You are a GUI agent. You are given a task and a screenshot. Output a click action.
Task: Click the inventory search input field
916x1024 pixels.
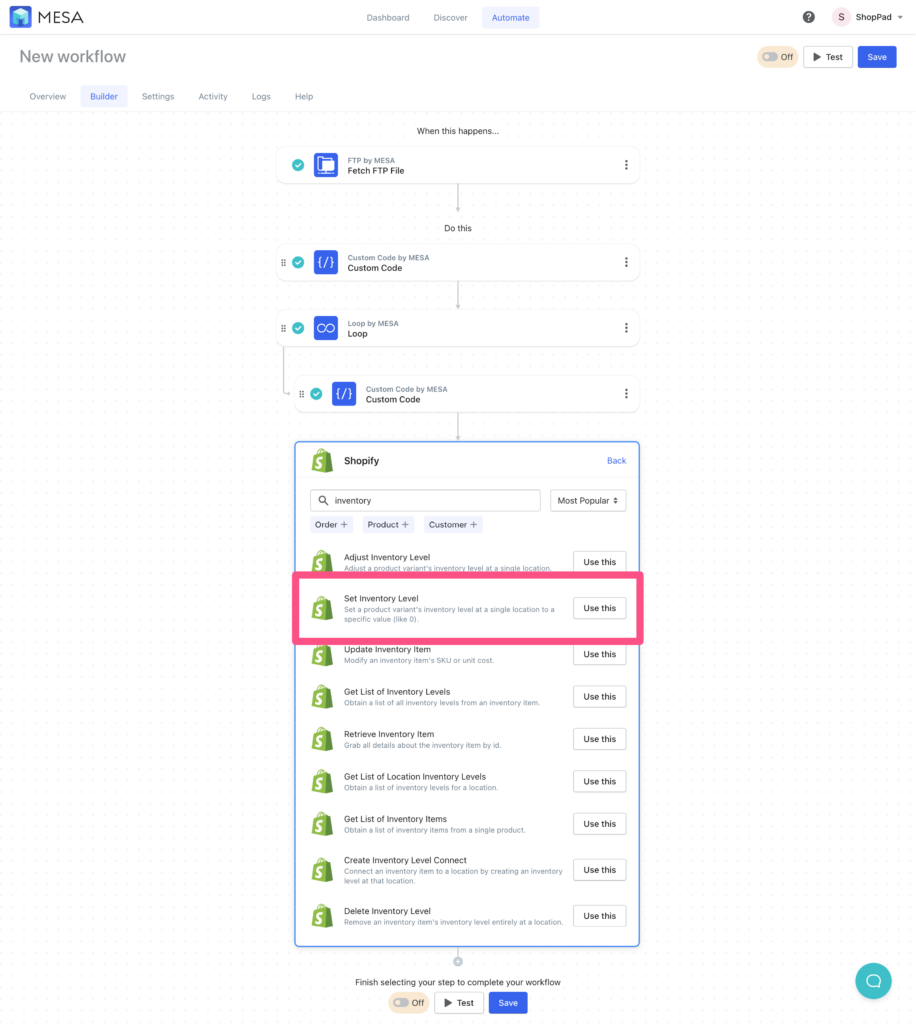click(424, 499)
